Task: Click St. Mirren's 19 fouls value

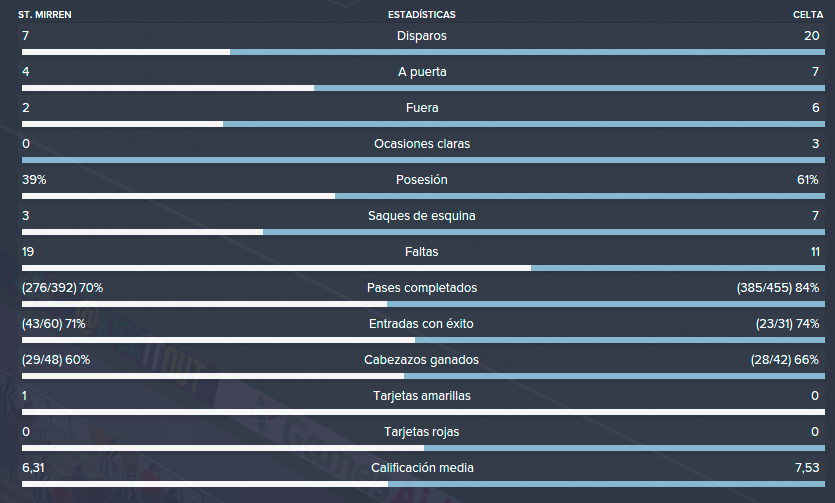Action: 28,252
